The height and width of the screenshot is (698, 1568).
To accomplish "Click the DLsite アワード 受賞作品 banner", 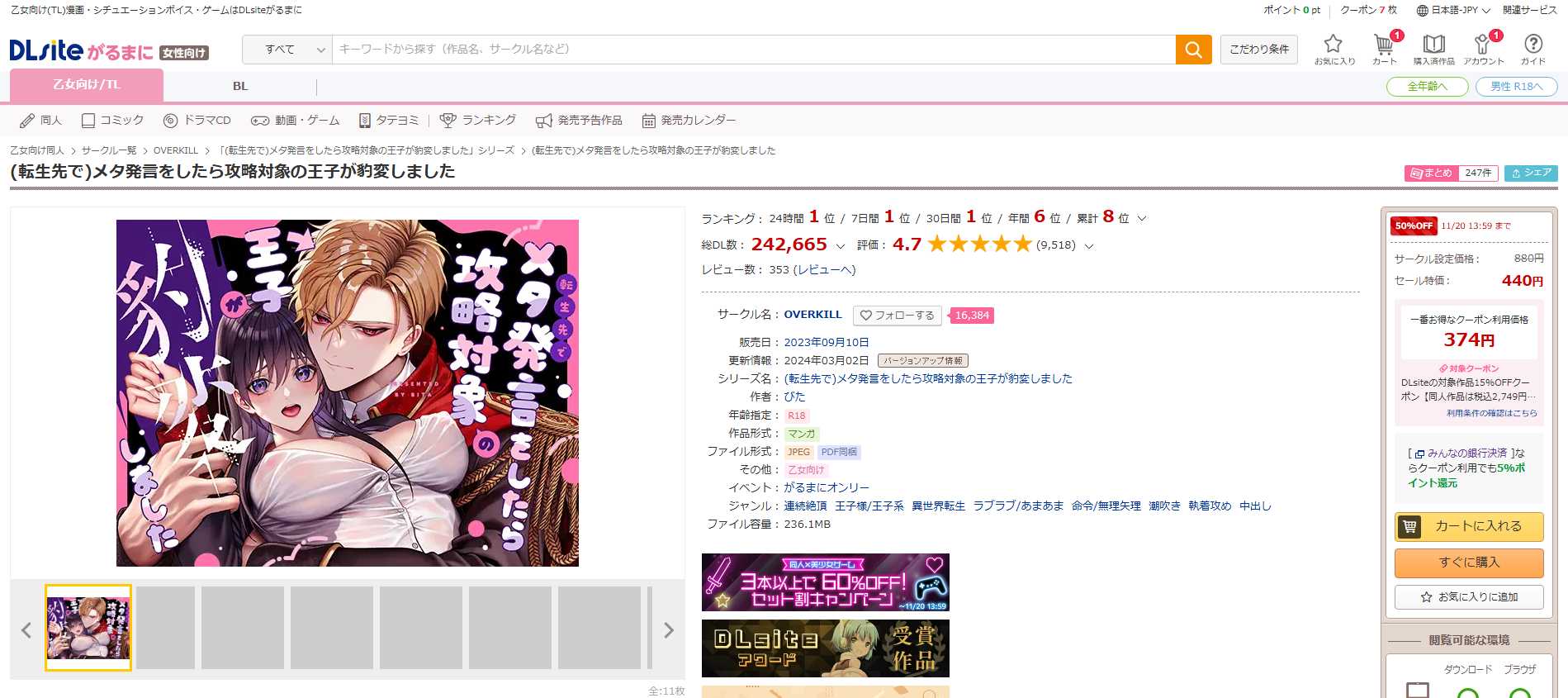I will pos(826,648).
